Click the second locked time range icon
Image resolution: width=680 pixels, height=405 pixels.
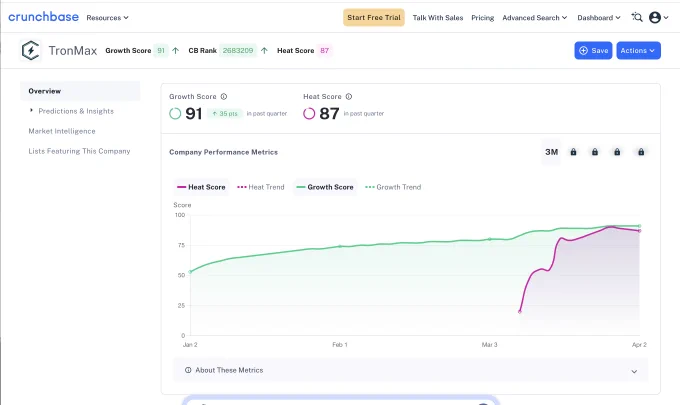595,152
